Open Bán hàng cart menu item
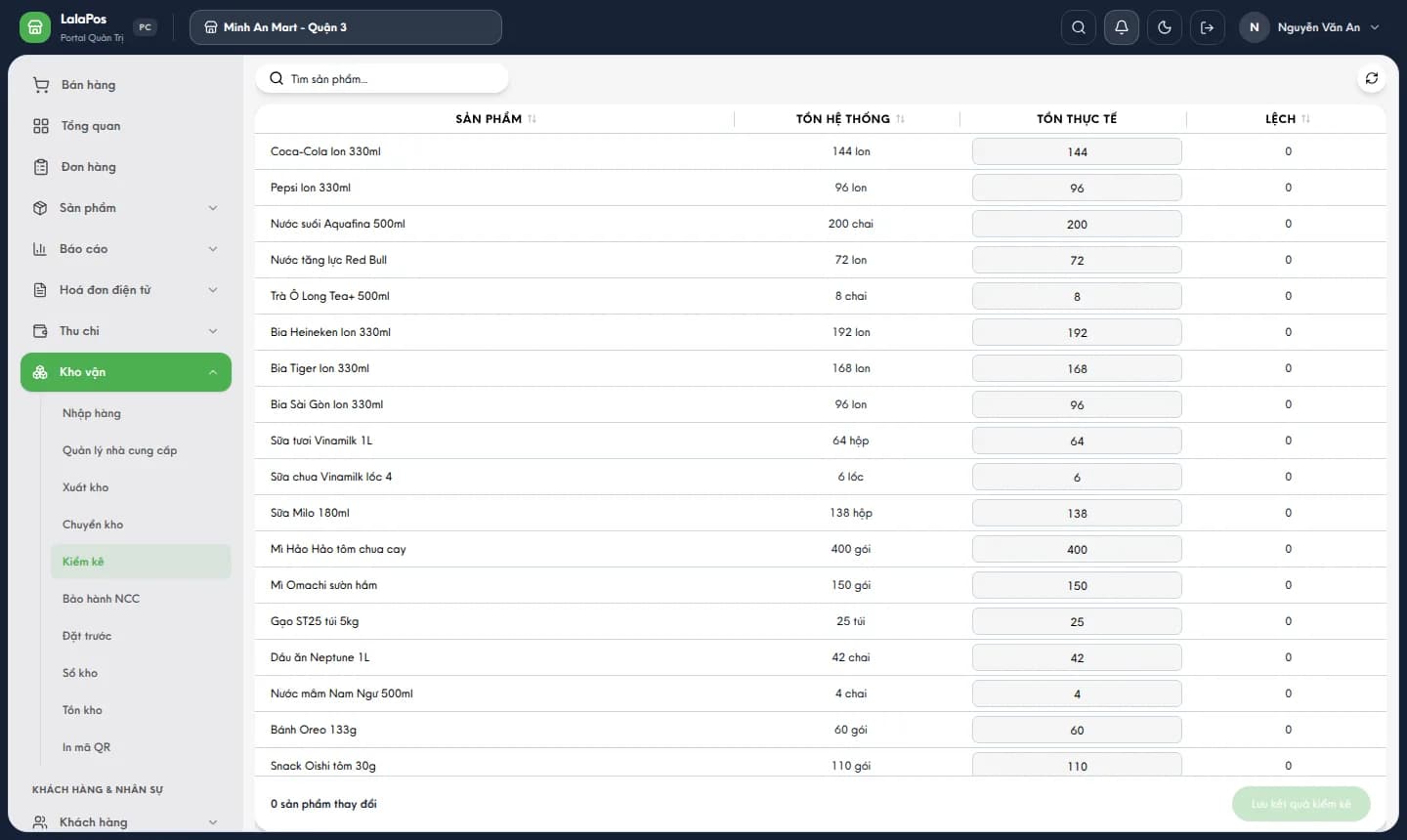 (x=126, y=85)
